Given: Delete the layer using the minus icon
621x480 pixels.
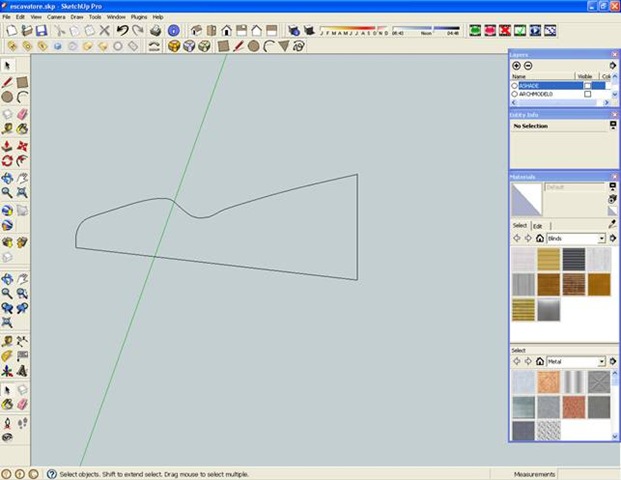Looking at the screenshot, I should (527, 65).
